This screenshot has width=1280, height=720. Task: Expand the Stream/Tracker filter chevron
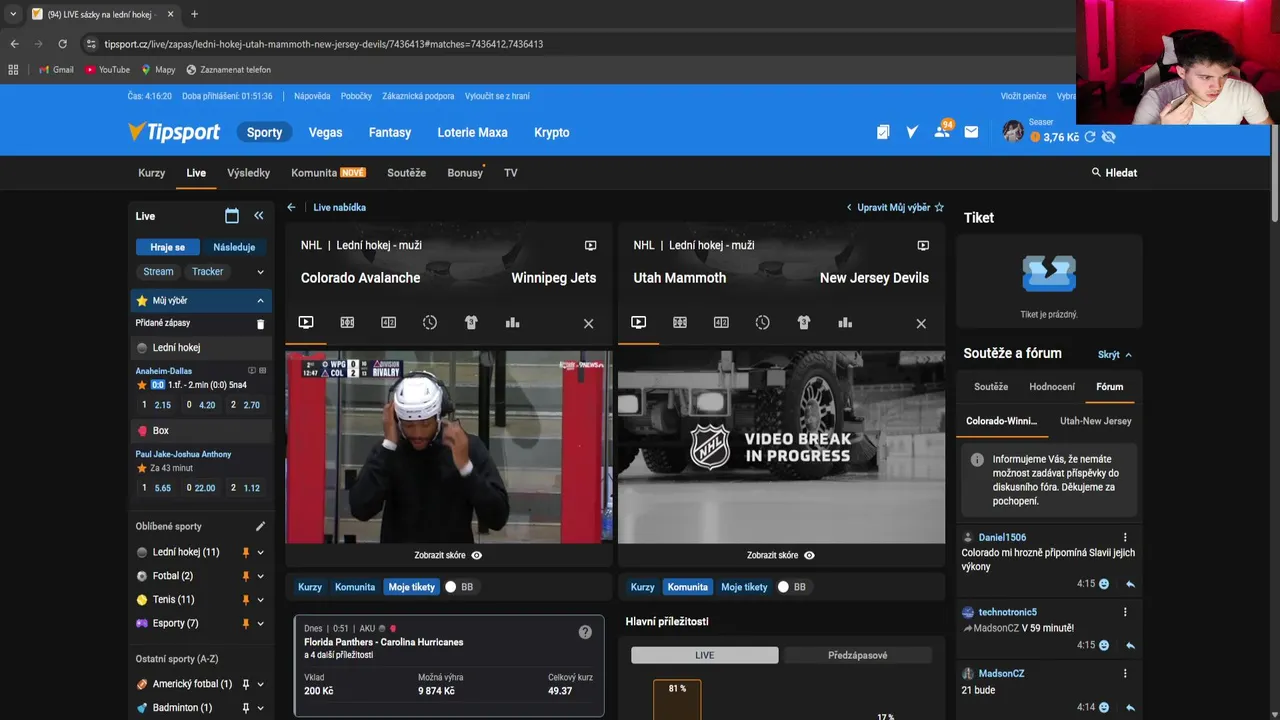pyautogui.click(x=260, y=272)
